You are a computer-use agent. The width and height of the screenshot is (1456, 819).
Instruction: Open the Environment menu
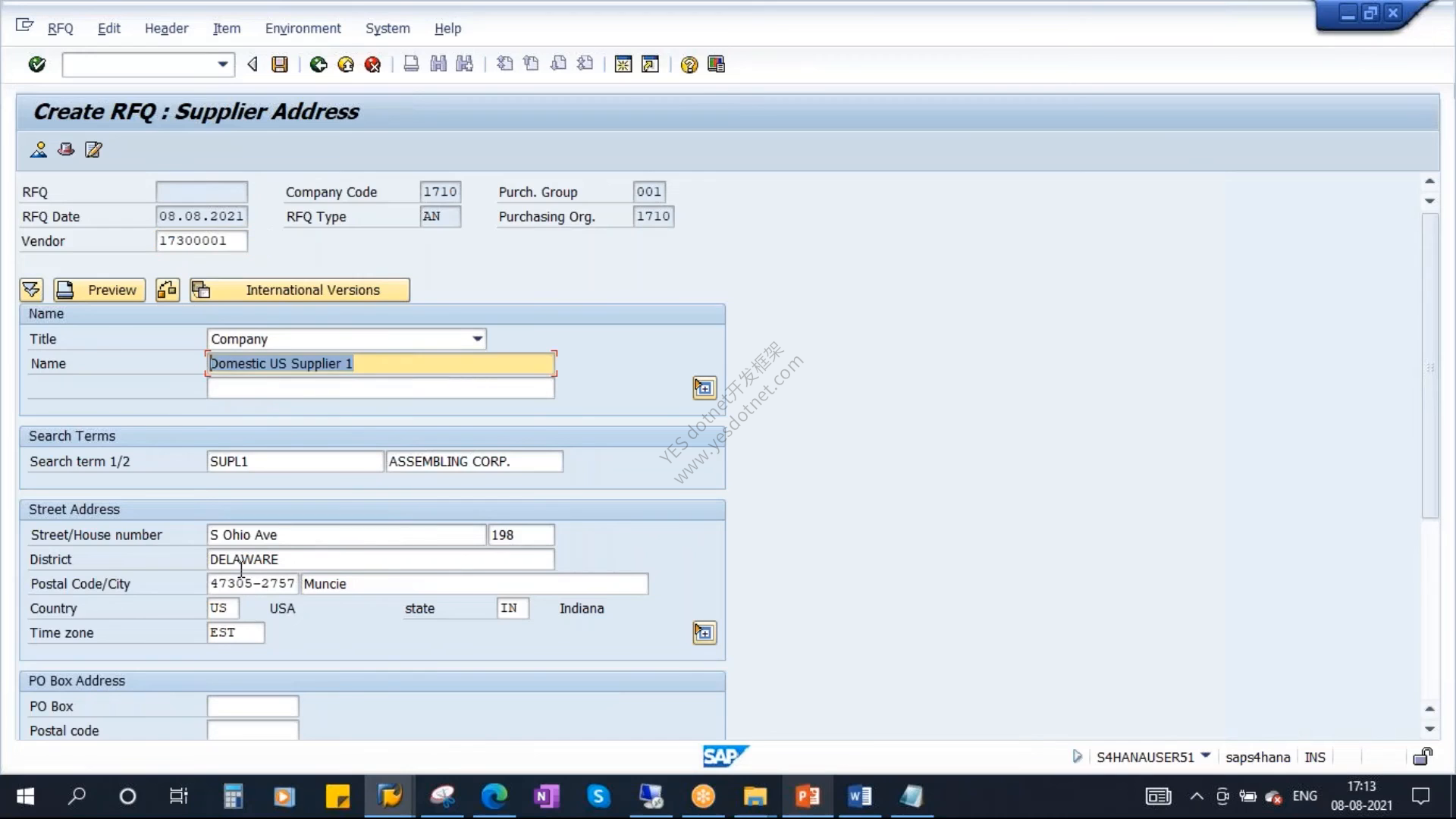coord(303,28)
